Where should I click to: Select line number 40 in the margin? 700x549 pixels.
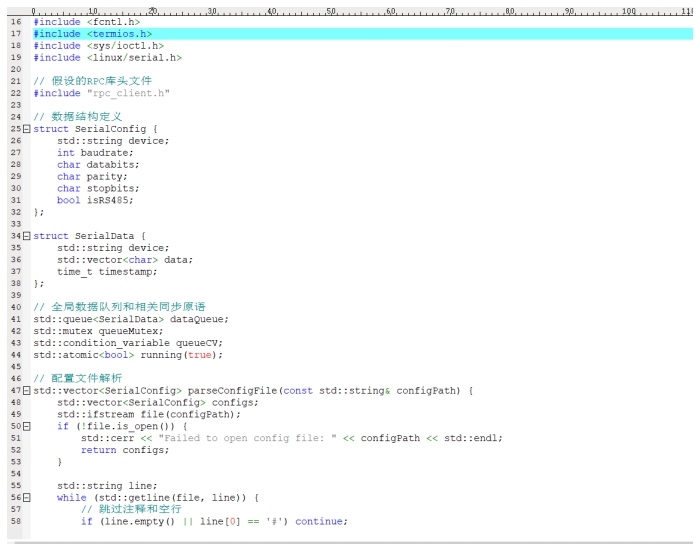(15, 307)
